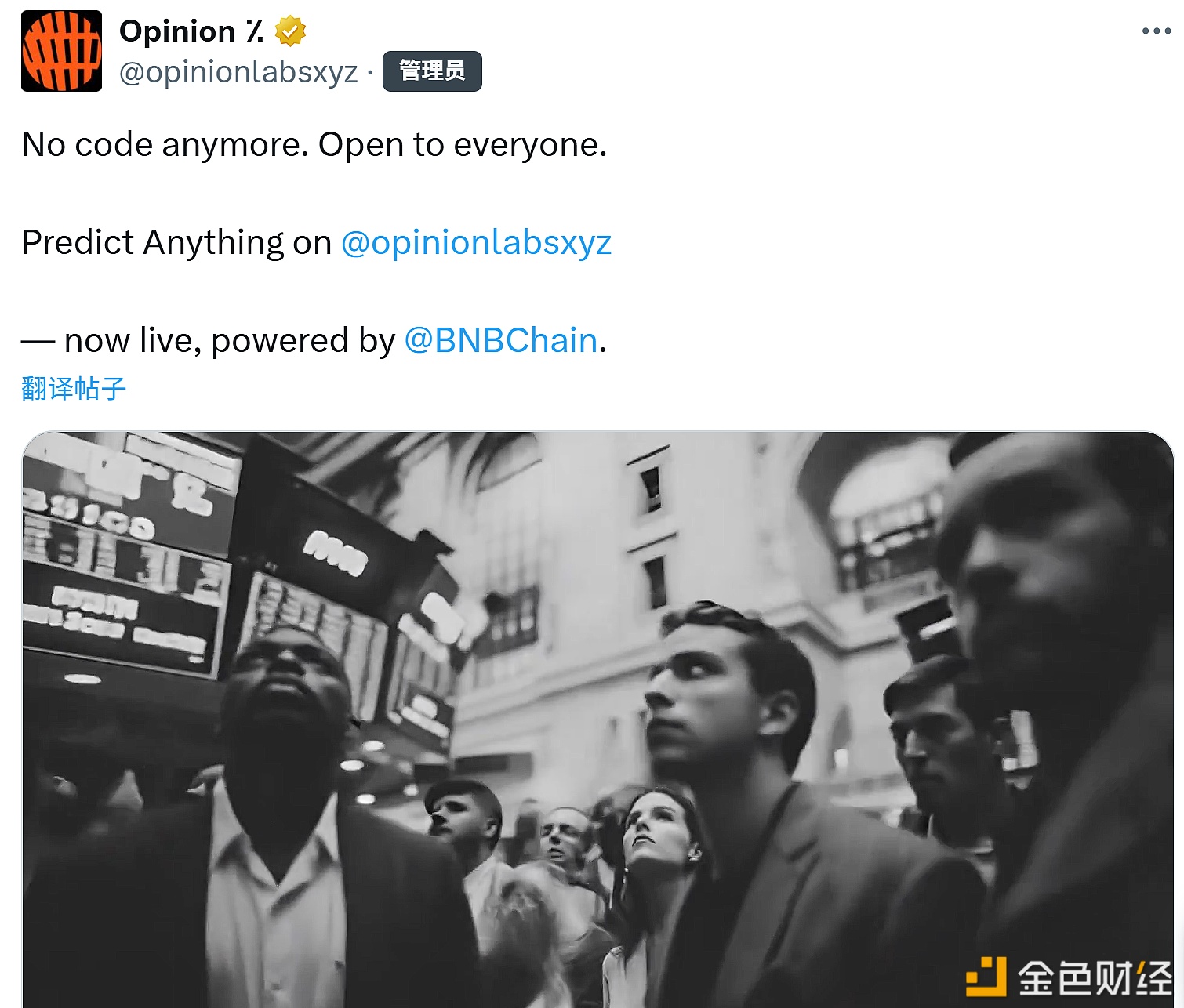Follow the @BNBChain mention link
Viewport: 1184px width, 1008px height.
(501, 340)
